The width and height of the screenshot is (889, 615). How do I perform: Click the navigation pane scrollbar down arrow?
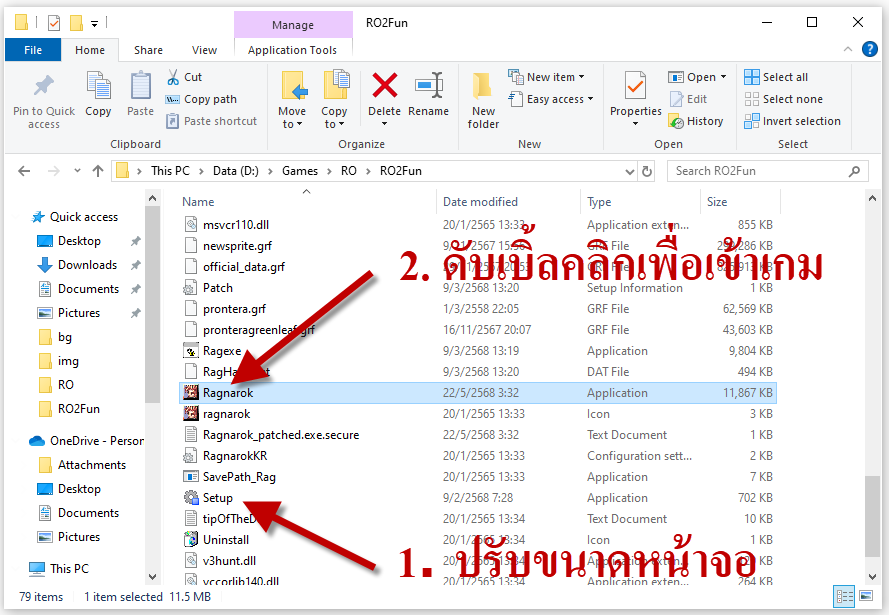(x=152, y=576)
